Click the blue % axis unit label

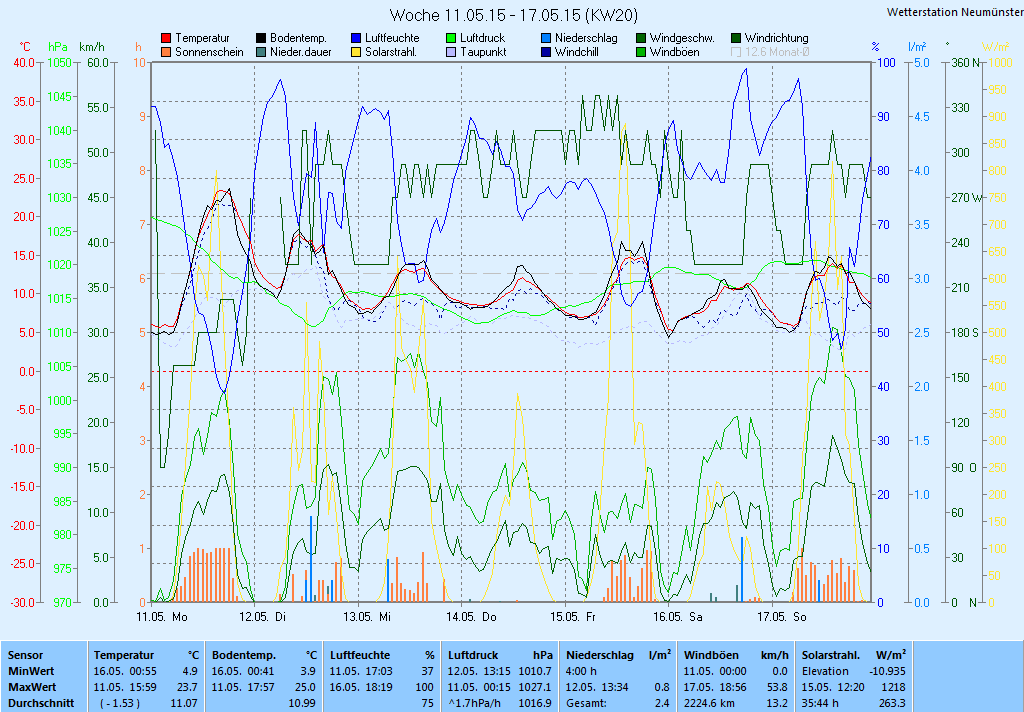click(x=875, y=47)
